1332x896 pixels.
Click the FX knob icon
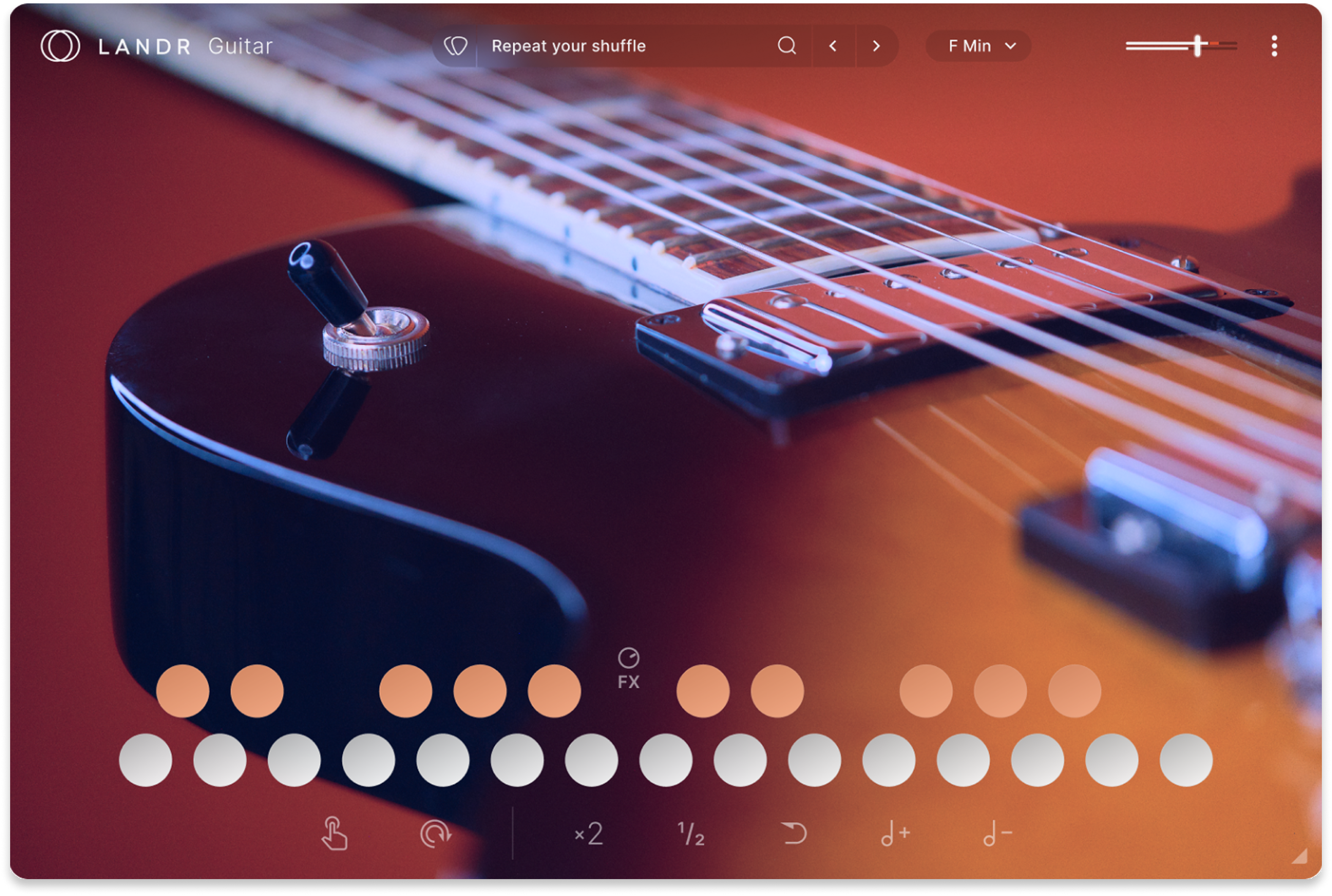point(628,658)
